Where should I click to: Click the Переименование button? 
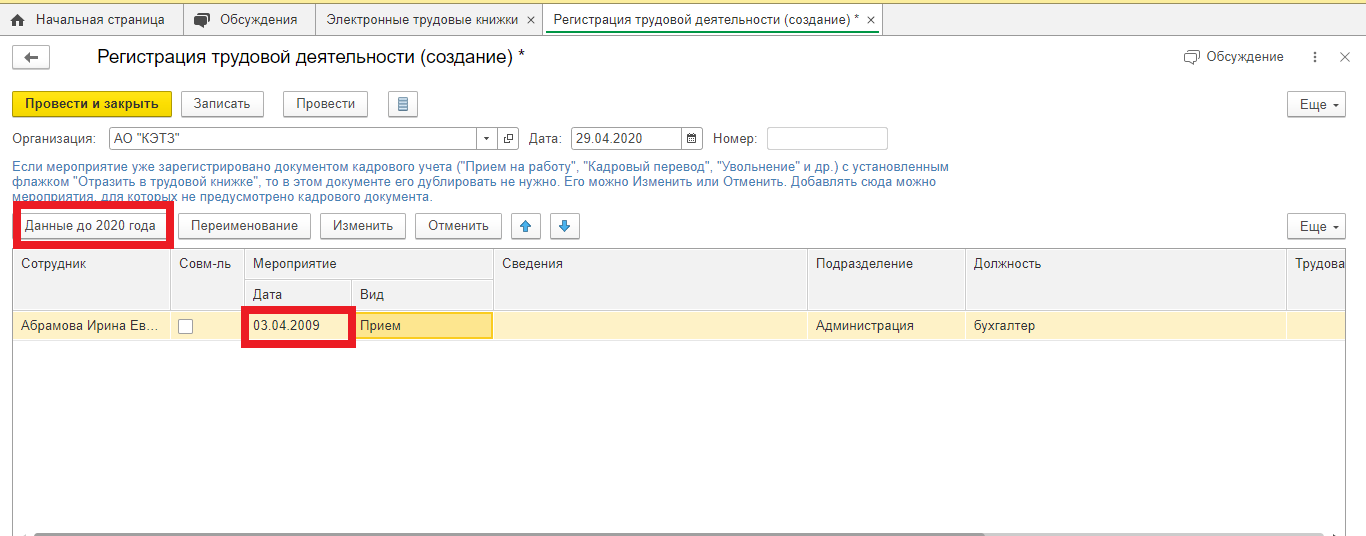[x=244, y=226]
